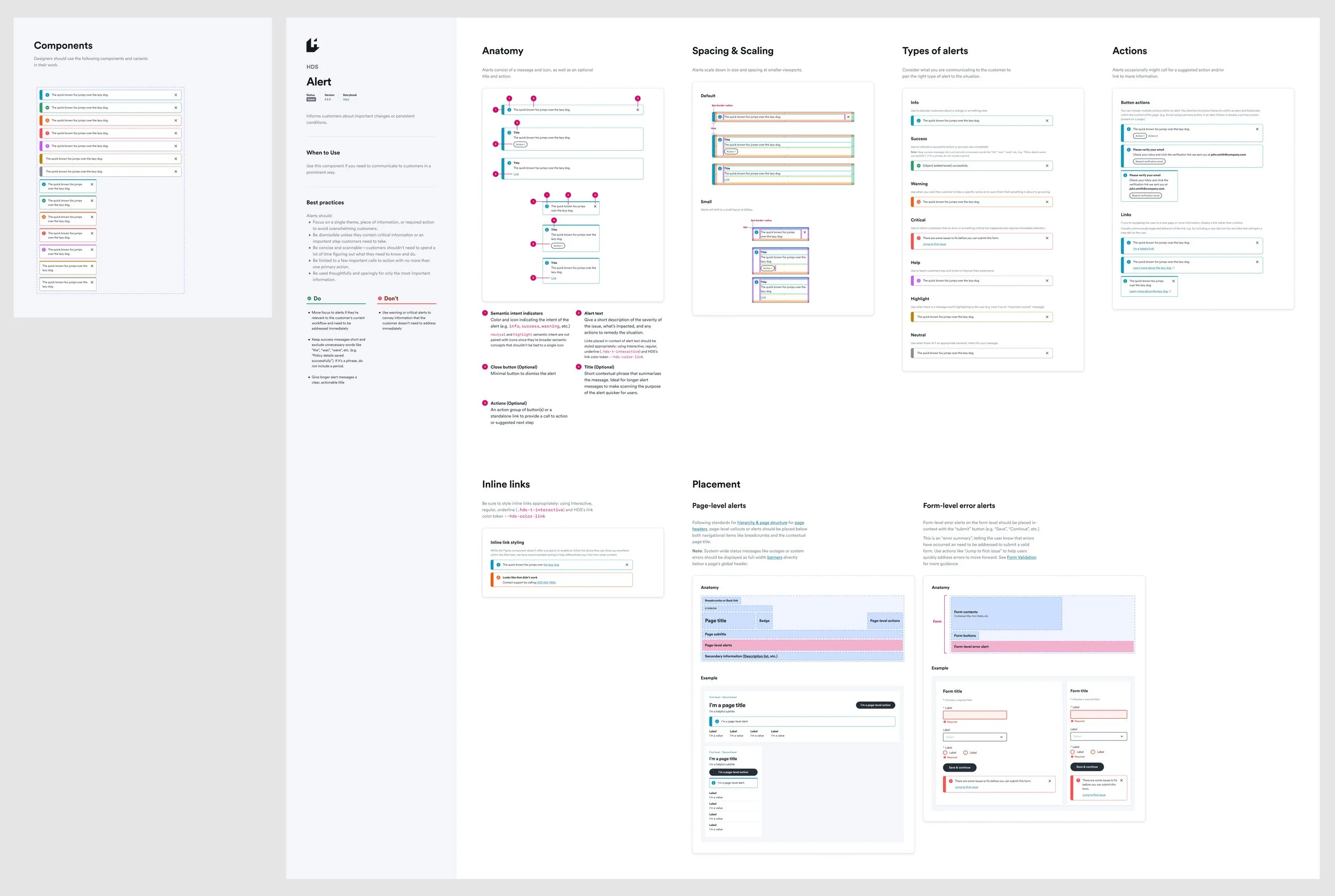Click the info icon on the Info alert

coord(920,121)
